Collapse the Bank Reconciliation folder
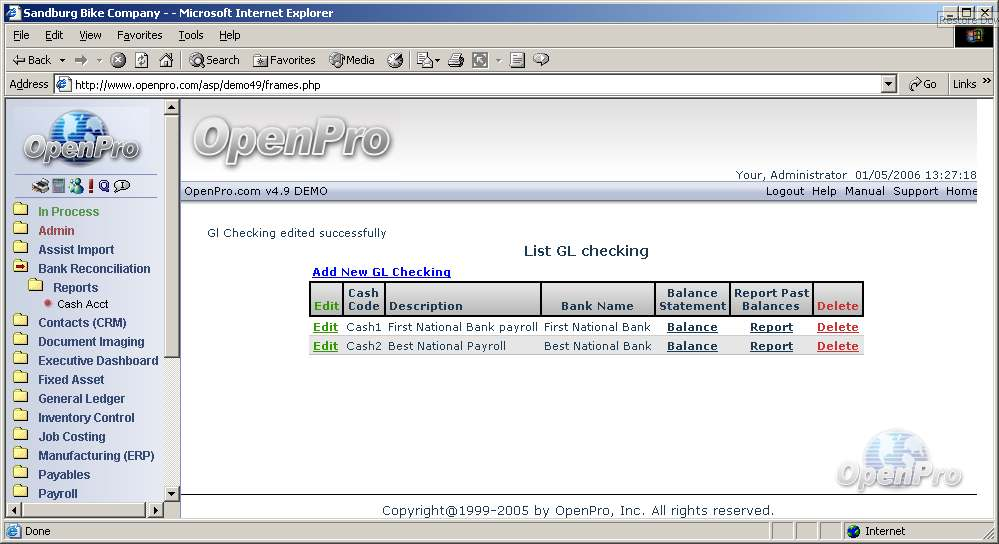The width and height of the screenshot is (999, 544). pos(20,267)
